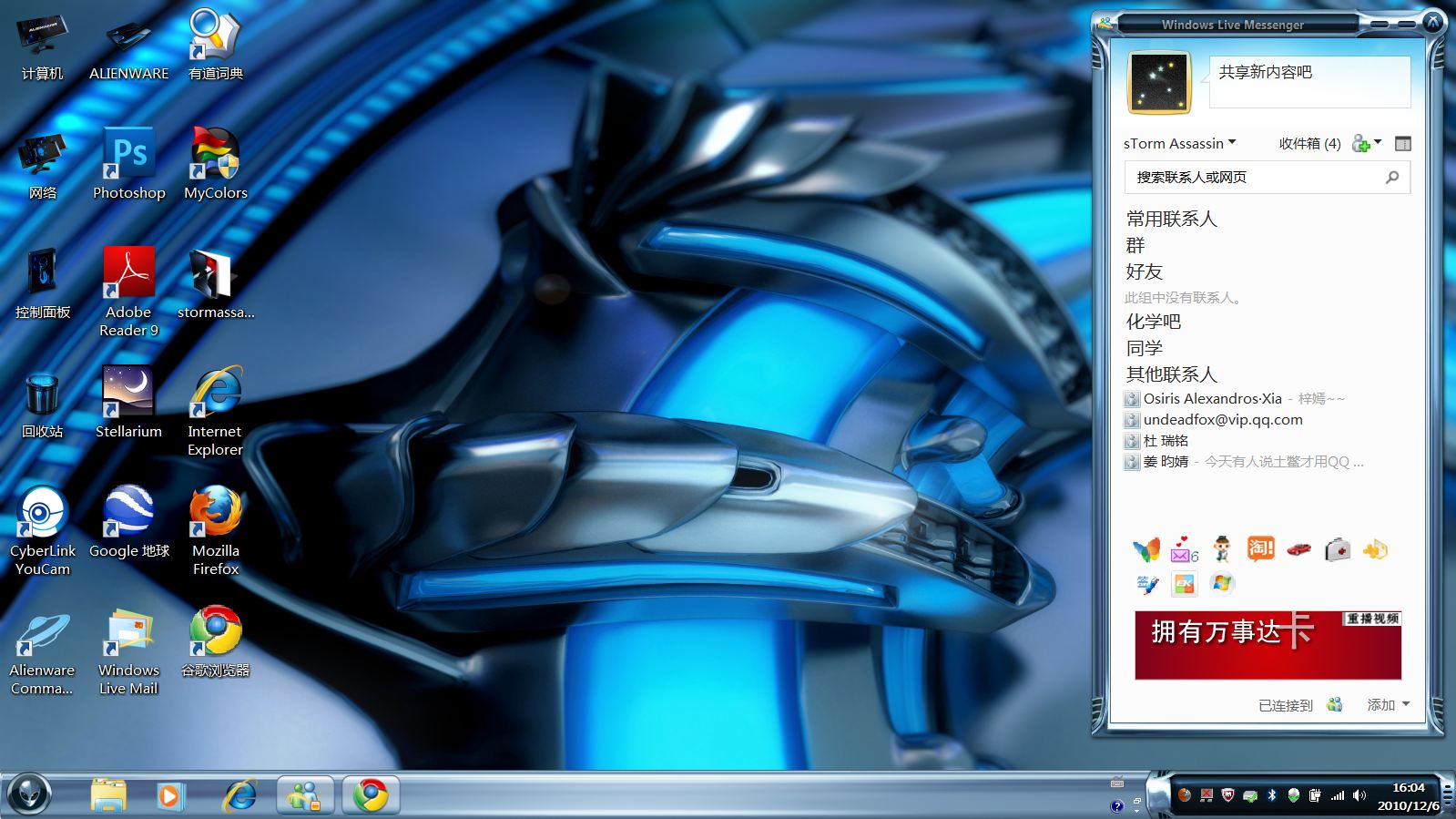The image size is (1456, 819).
Task: Open the 拥有万事达卡 advertisement banner
Action: 1268,645
